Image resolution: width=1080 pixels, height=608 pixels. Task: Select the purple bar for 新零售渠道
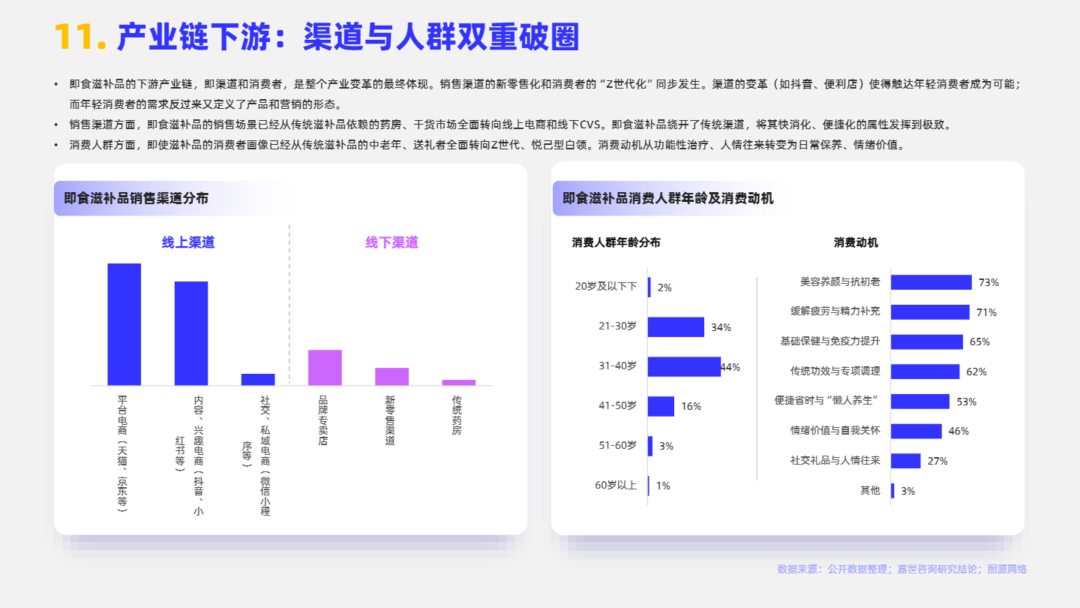coord(392,376)
